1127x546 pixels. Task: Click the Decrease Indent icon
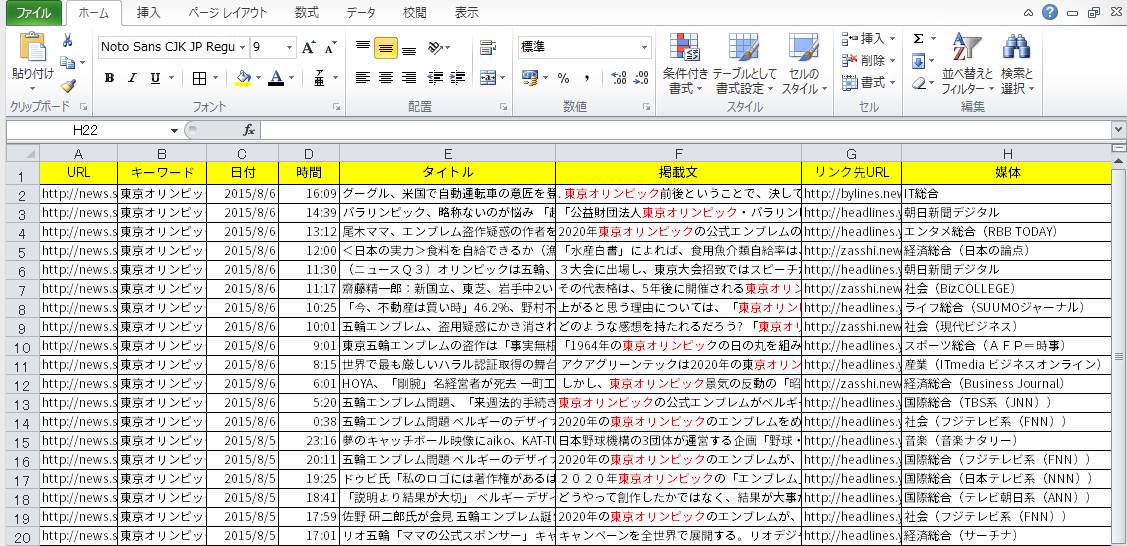pyautogui.click(x=435, y=78)
